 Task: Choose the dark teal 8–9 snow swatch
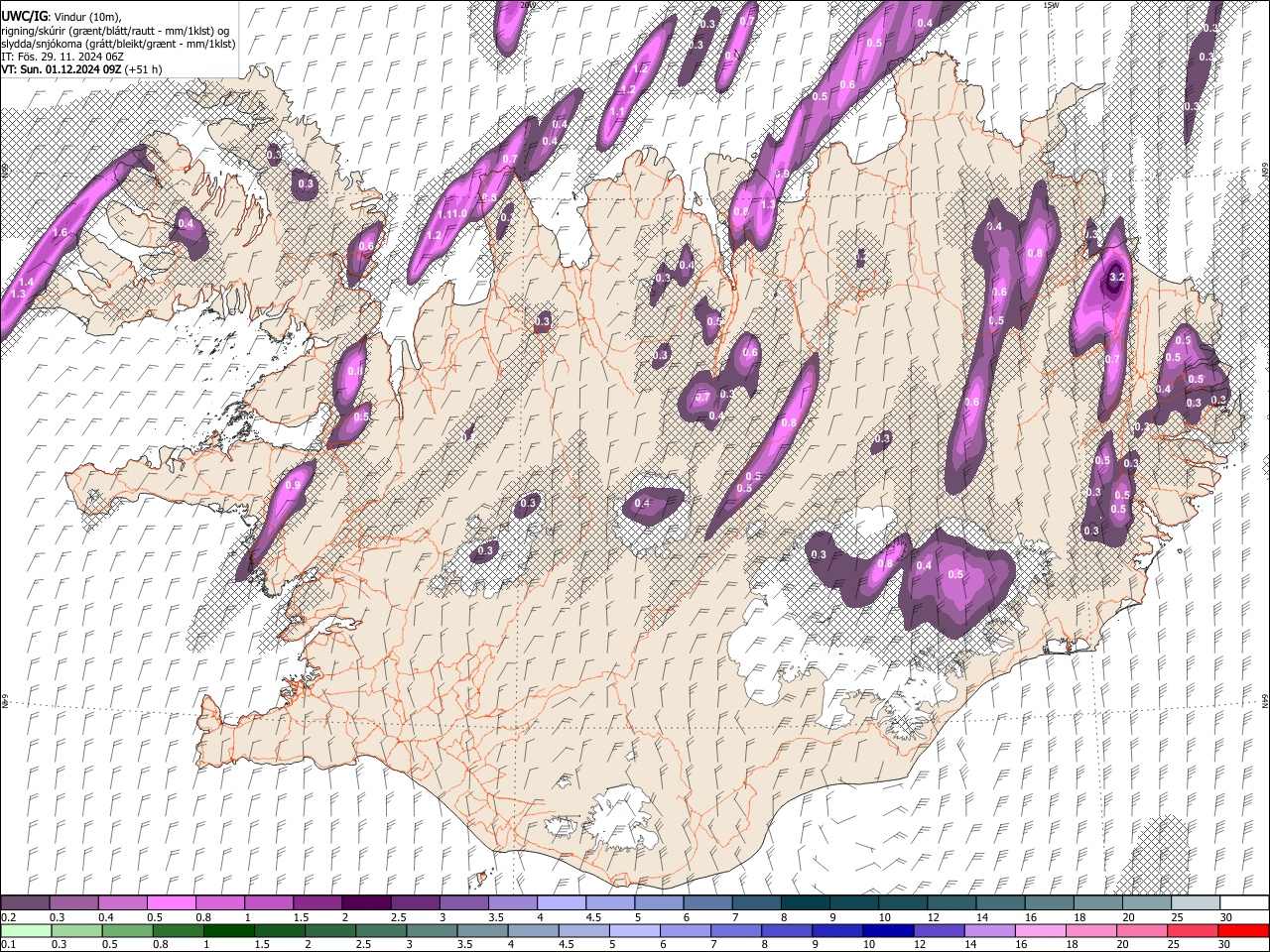click(806, 902)
